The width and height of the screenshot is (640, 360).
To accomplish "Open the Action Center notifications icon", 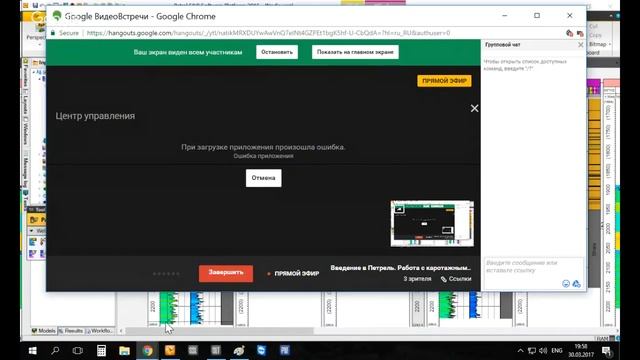I will 607,351.
